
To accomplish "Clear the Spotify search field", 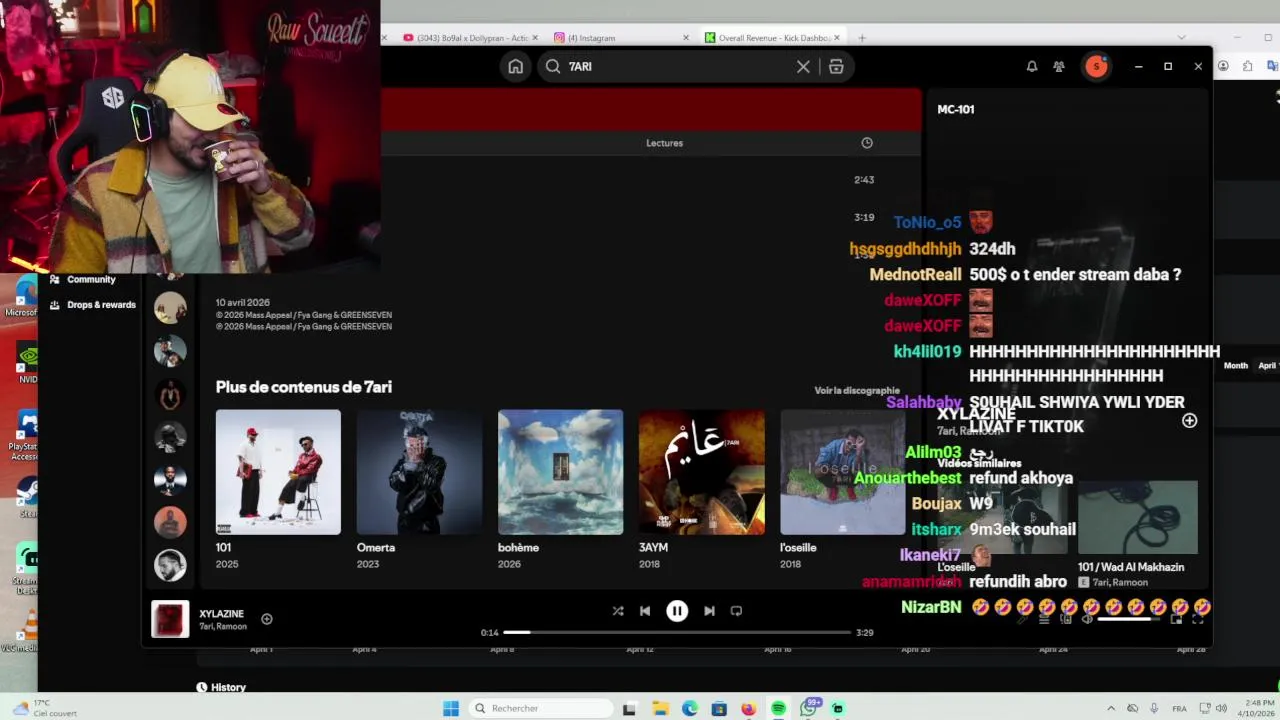I will tap(803, 66).
